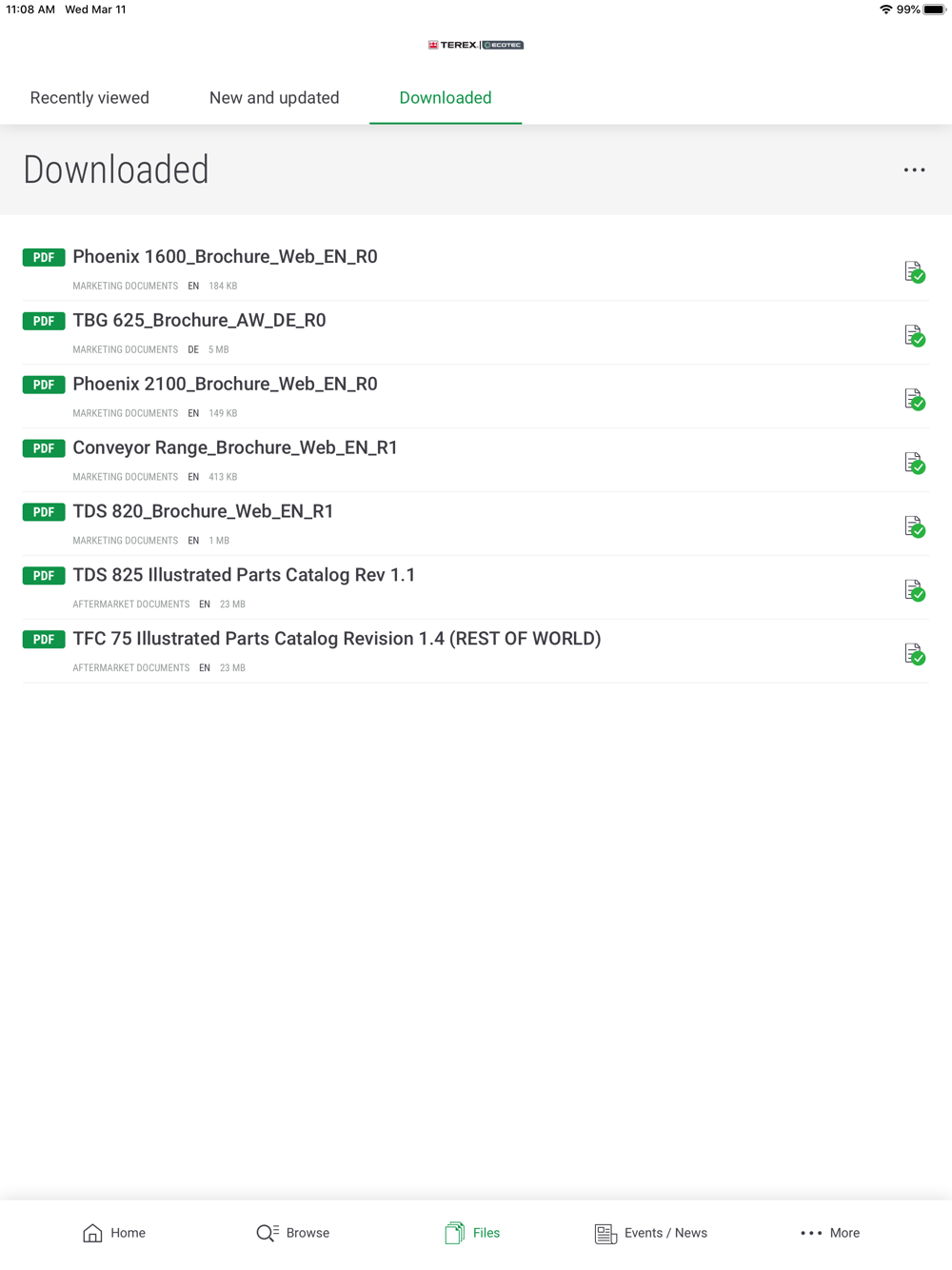Tap downloaded status icon for Conveyor Range brochure
This screenshot has width=952, height=1270.
tap(914, 464)
